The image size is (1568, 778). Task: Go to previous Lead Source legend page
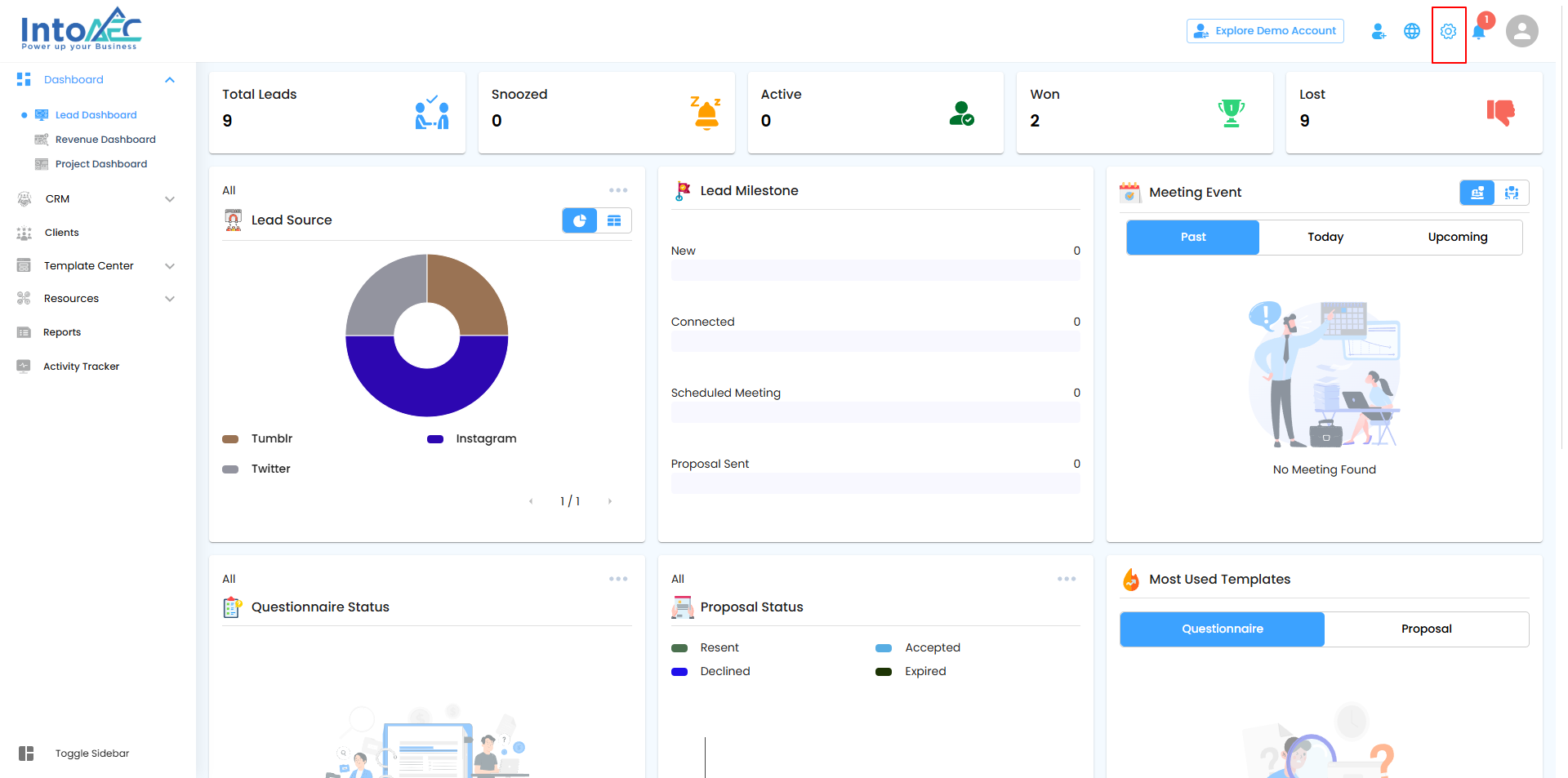click(531, 501)
